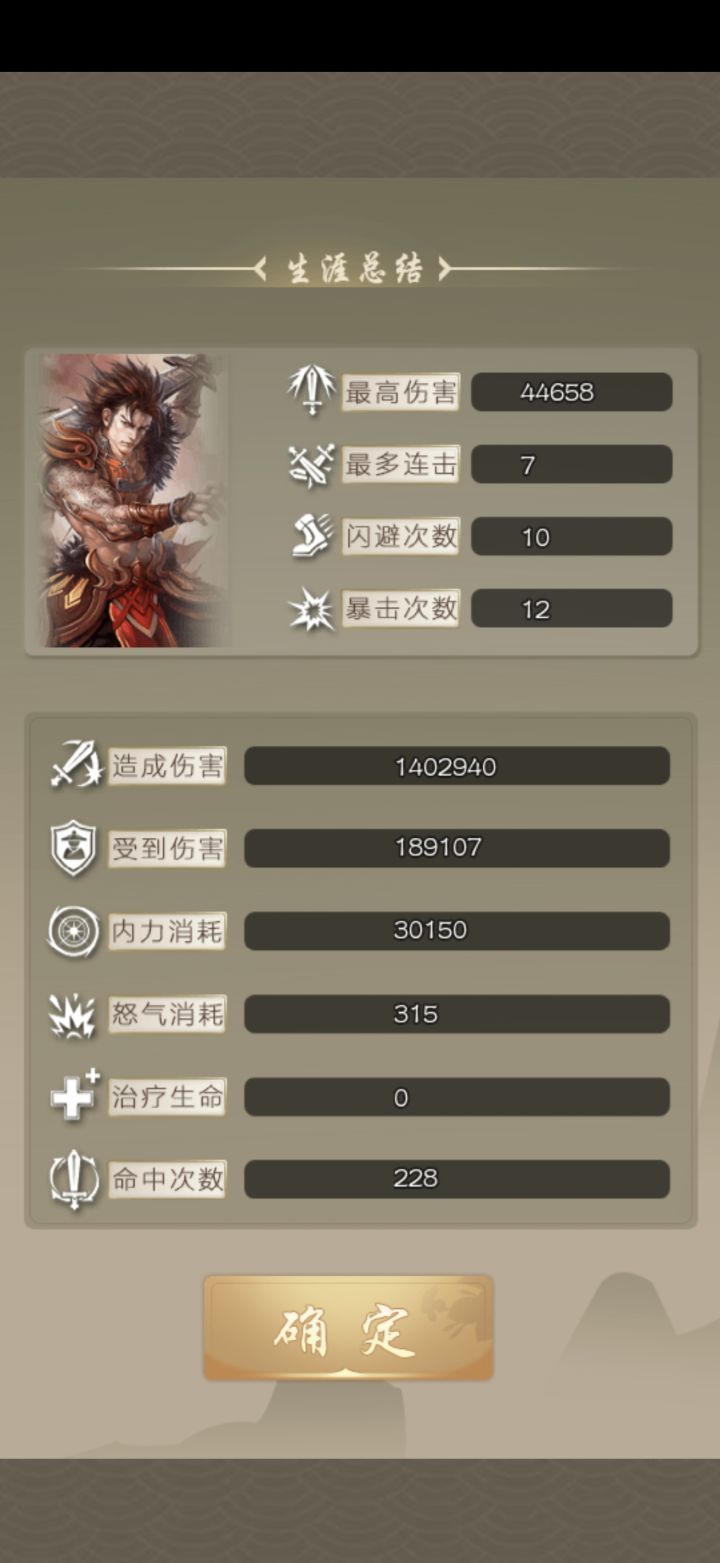The height and width of the screenshot is (1563, 720).
Task: Click the 最高伤害 dagger icon
Action: (x=312, y=391)
